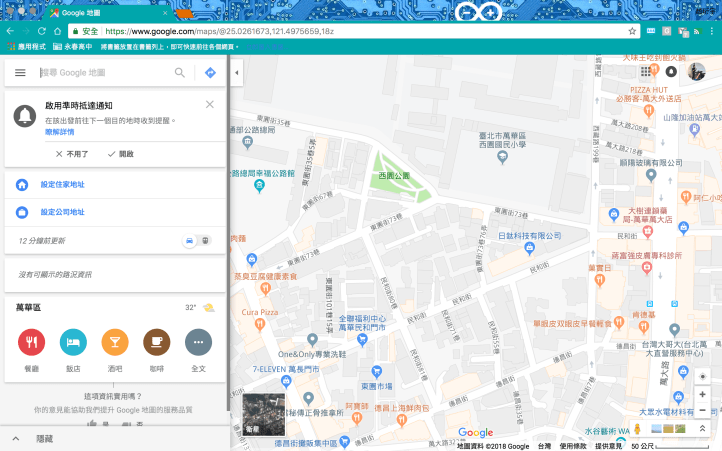Reload the page in Chrome
Screen dimensions: 722x451
(x=41, y=31)
